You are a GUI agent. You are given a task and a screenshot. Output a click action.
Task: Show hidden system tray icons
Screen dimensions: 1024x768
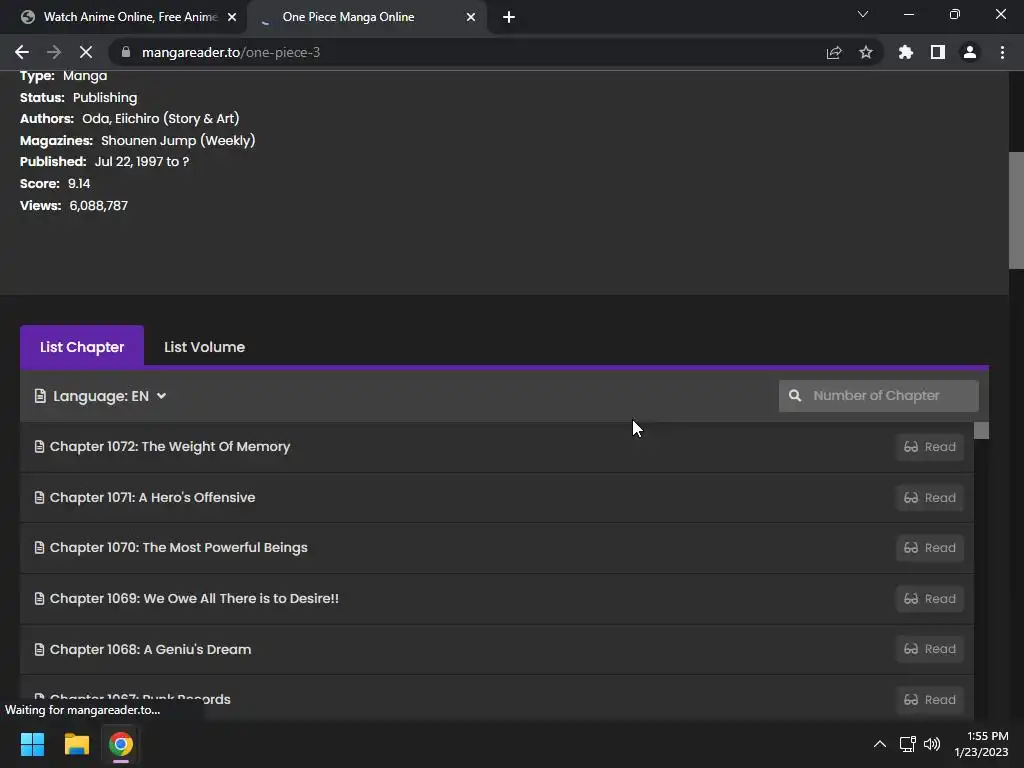coord(880,744)
